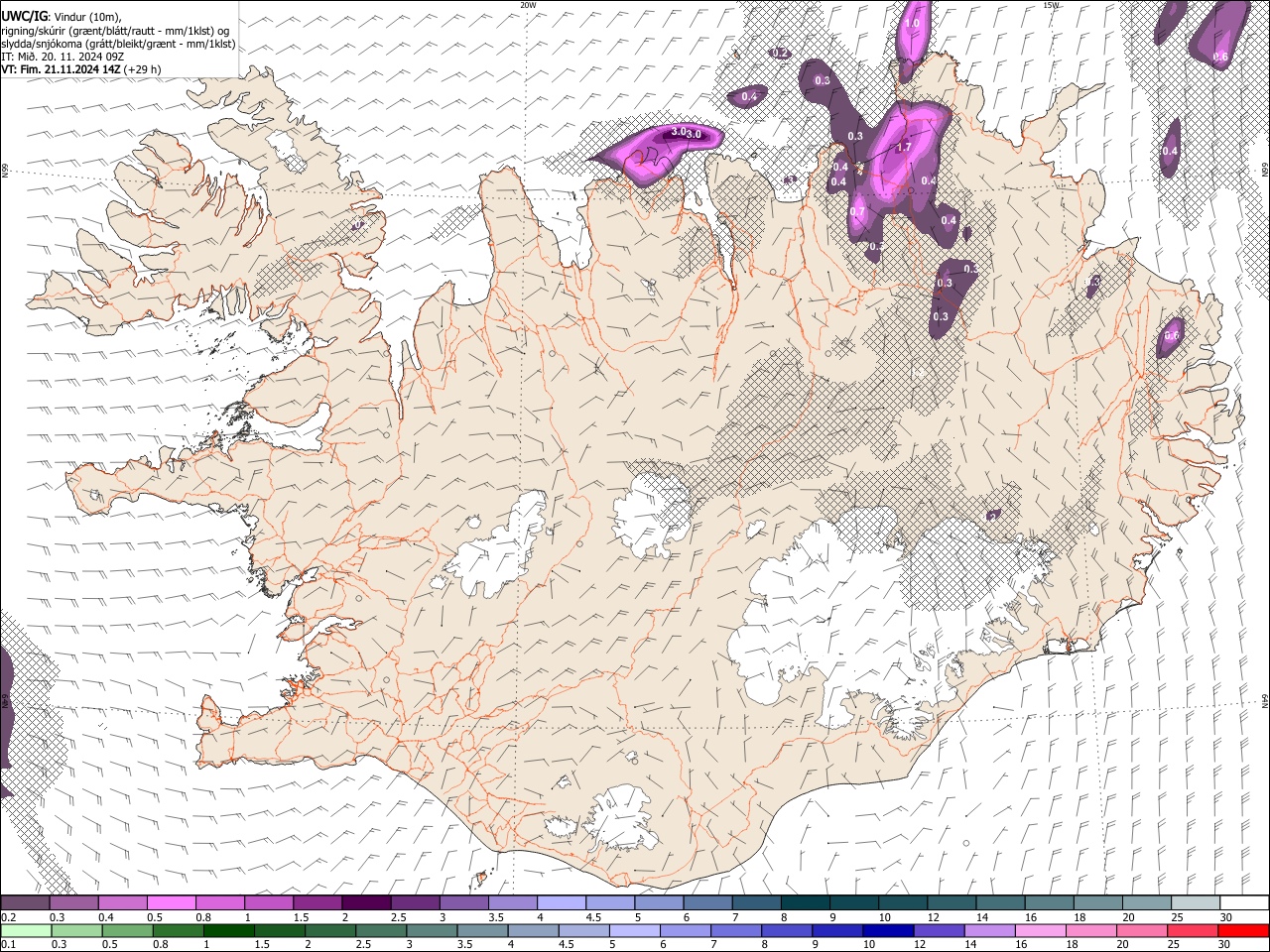Screen dimensions: 1270x952
Task: Click the 'IT: Mið. 20. 11. 2024 09Z' line
Action: [63, 57]
